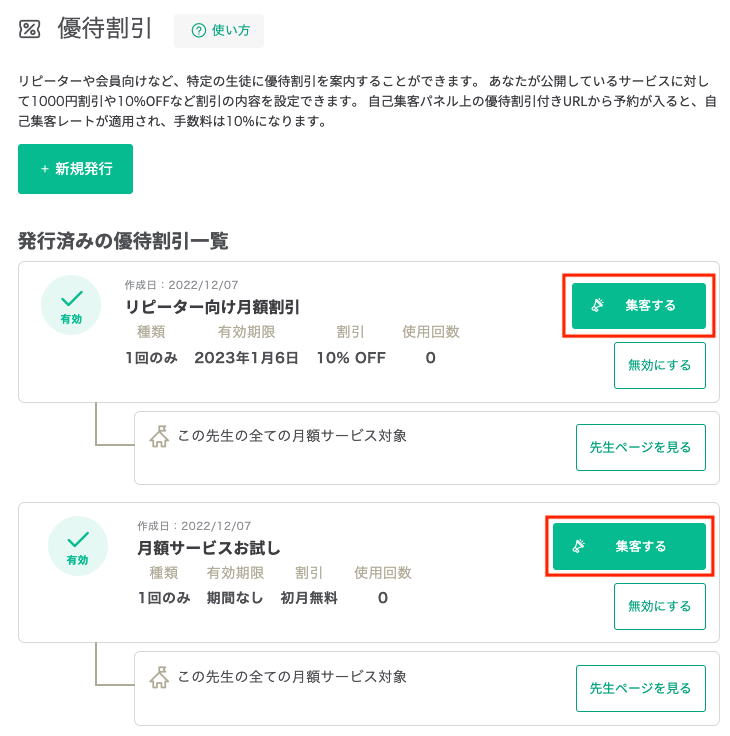This screenshot has height=736, width=730.
Task: Click house icon under first coupon
Action: point(160,437)
